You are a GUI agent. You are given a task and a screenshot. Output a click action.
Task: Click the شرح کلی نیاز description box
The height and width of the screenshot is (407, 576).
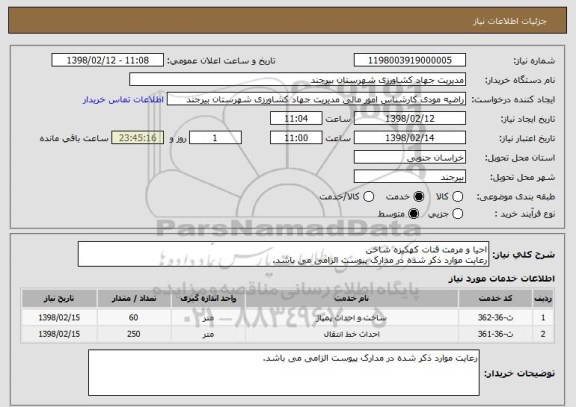(x=283, y=254)
